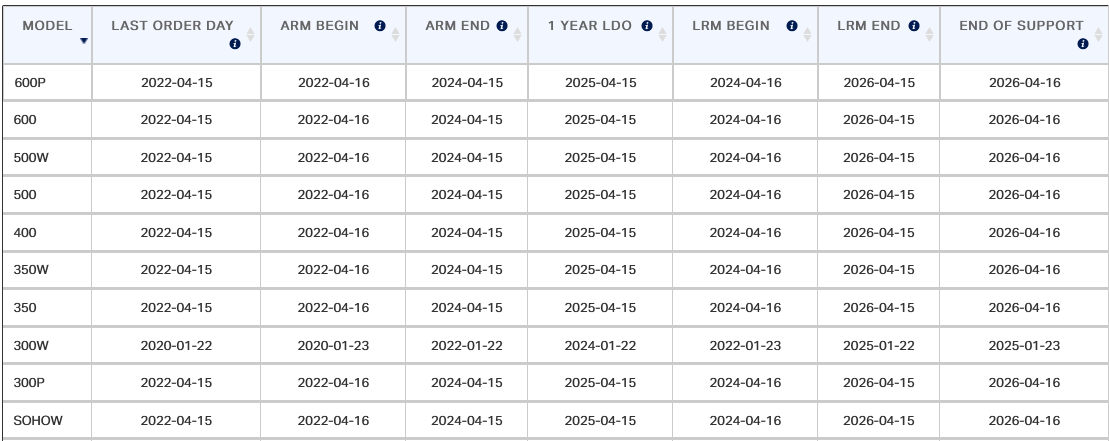
Task: Sort by LRM End sort arrows
Action: (929, 34)
